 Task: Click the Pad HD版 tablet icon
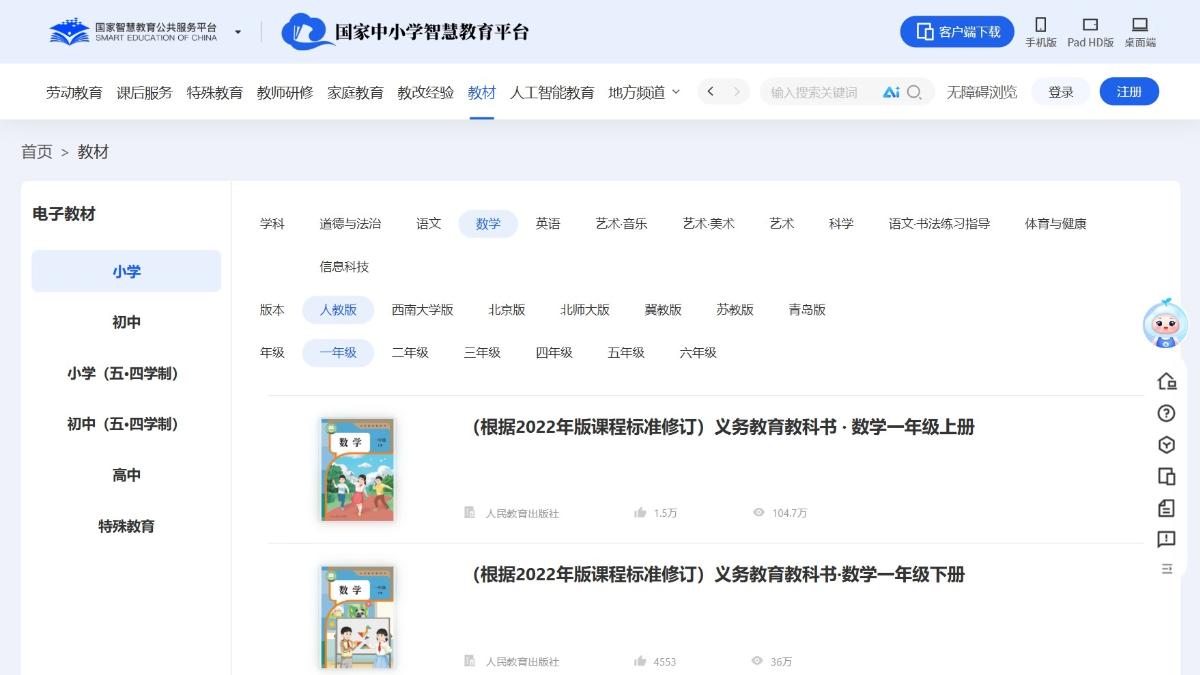[1090, 25]
